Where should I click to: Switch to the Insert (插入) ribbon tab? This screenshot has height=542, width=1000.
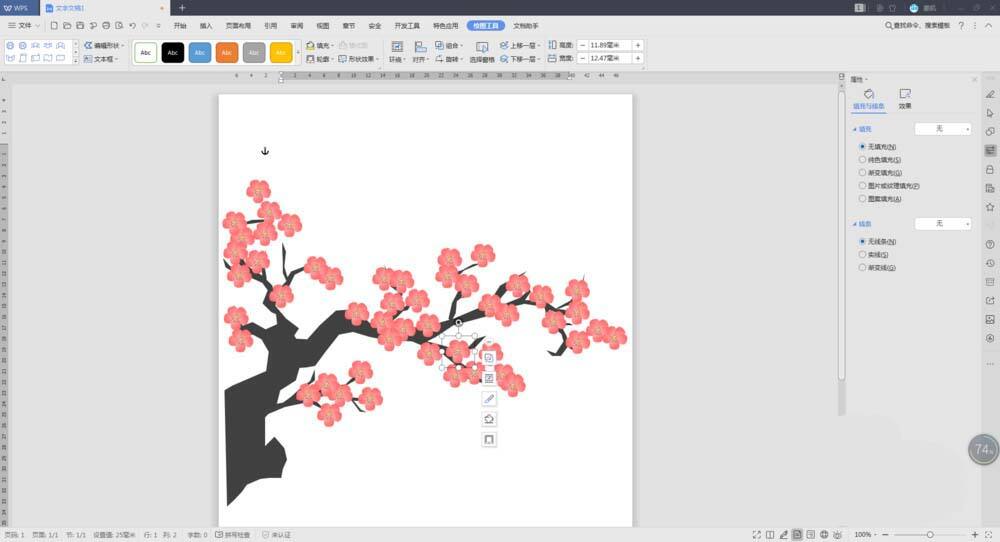pyautogui.click(x=206, y=25)
